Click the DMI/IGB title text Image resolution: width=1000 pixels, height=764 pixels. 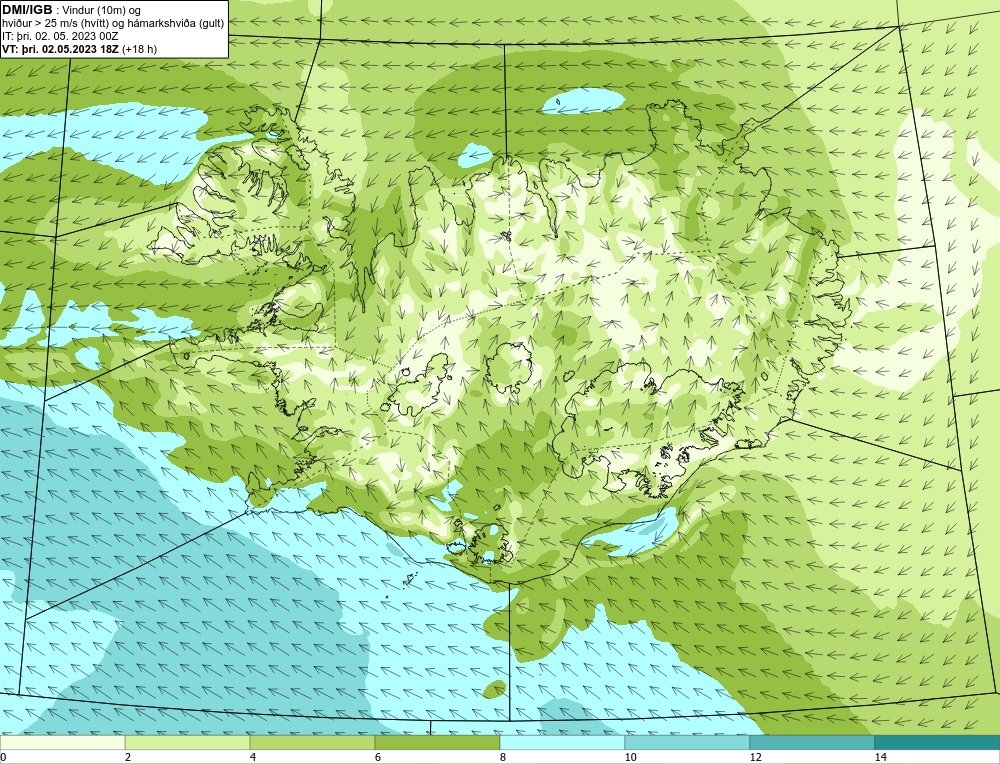[x=27, y=10]
